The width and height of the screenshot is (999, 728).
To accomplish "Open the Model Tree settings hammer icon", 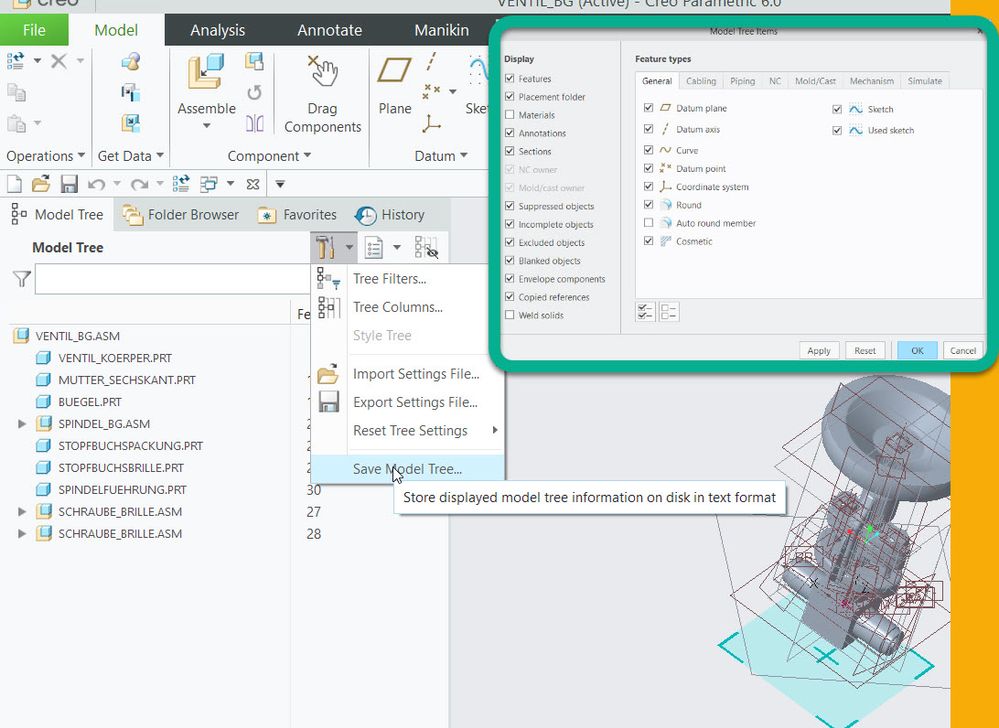I will click(326, 247).
